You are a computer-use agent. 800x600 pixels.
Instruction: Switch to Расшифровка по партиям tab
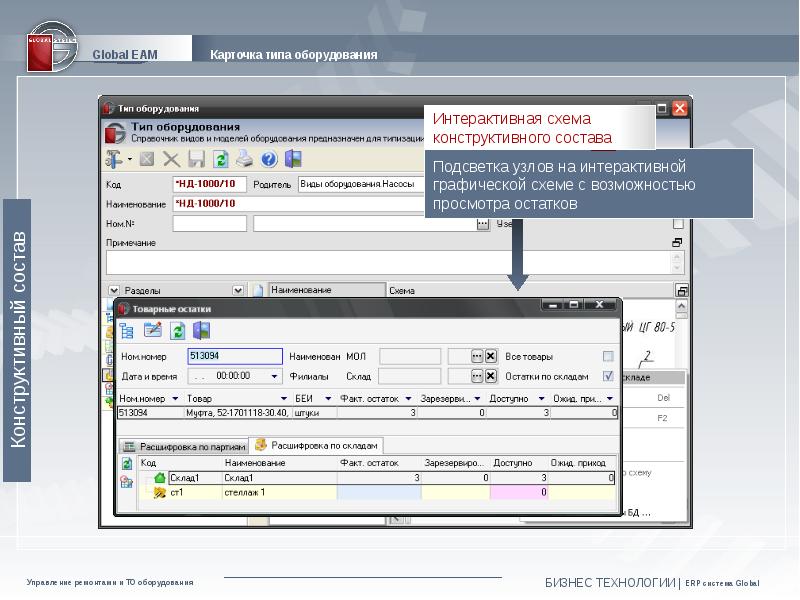[x=181, y=446]
